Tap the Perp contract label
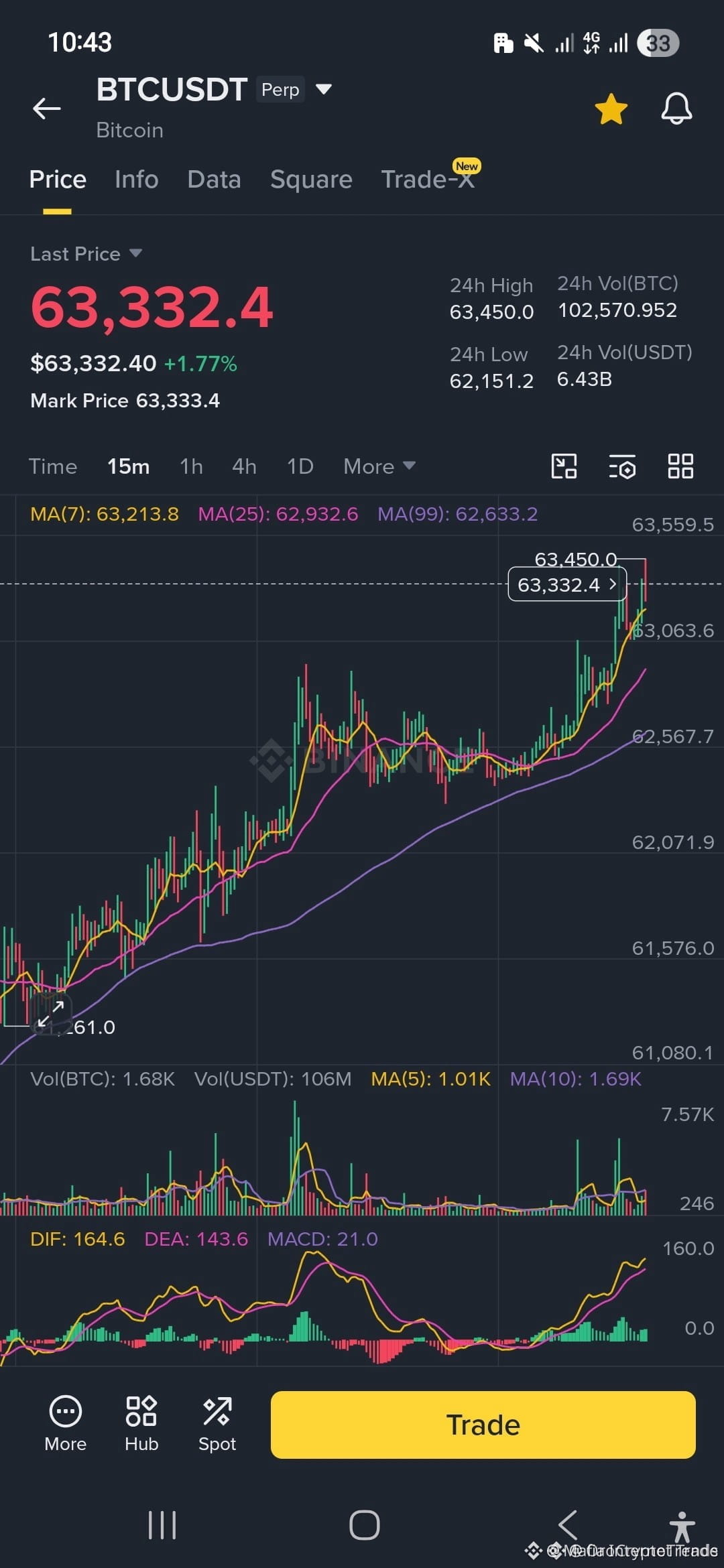 pos(280,90)
